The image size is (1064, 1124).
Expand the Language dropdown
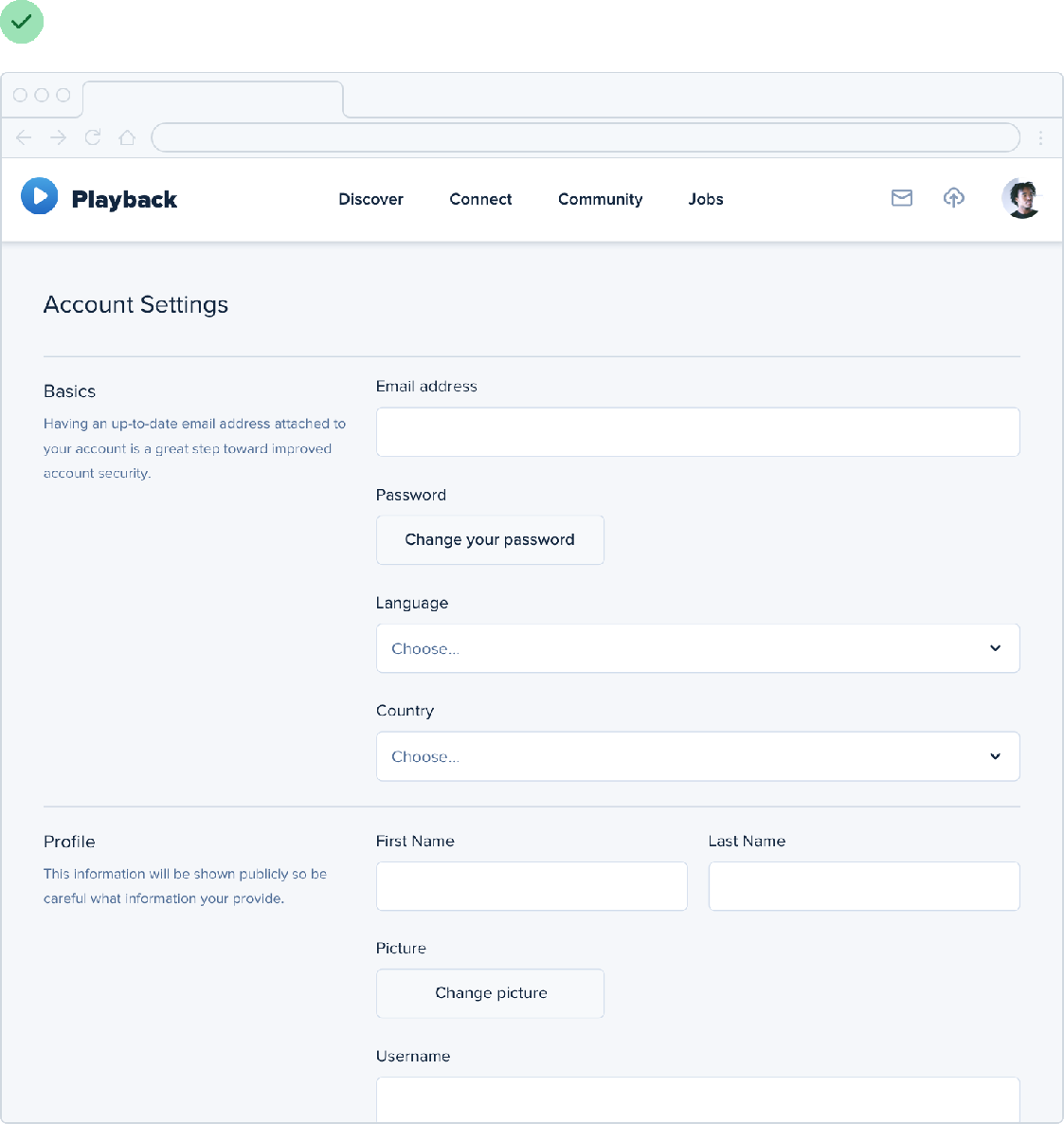point(697,648)
